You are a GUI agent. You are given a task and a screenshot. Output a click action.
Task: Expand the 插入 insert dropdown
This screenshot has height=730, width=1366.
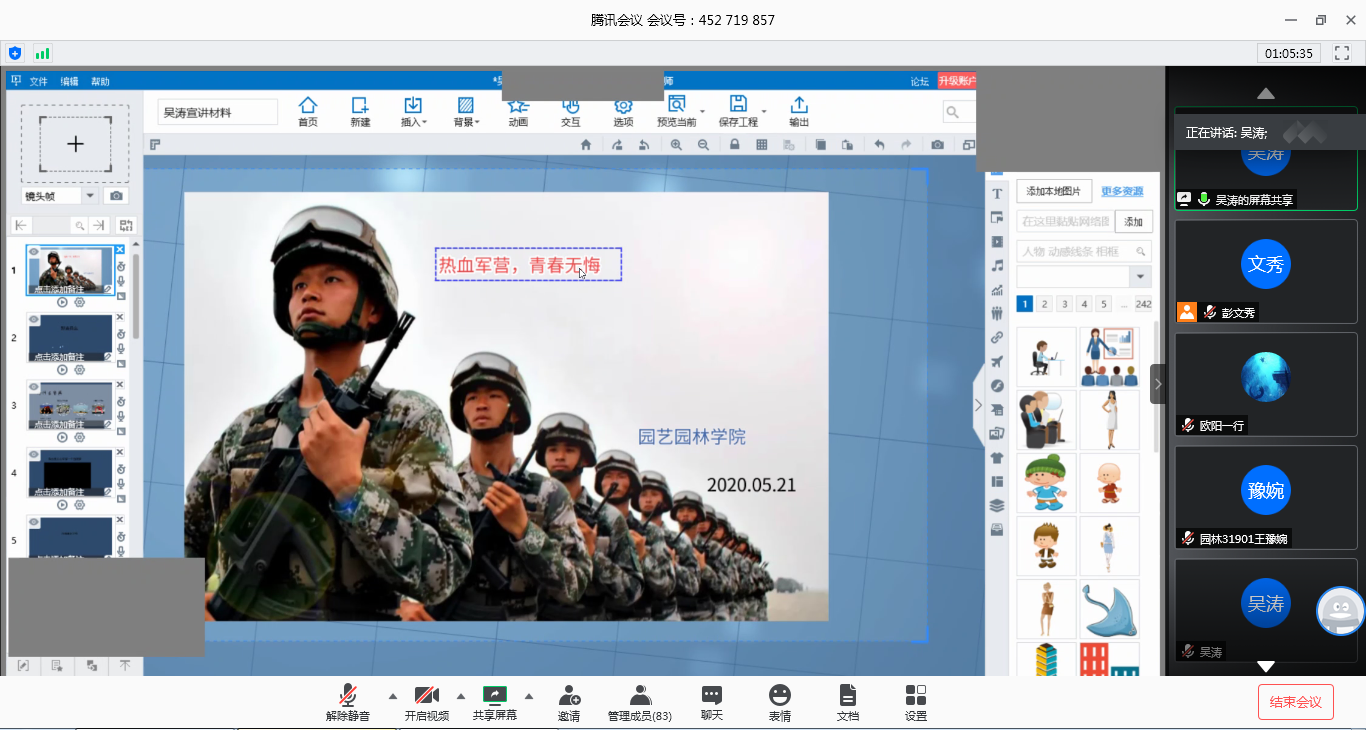coord(413,111)
